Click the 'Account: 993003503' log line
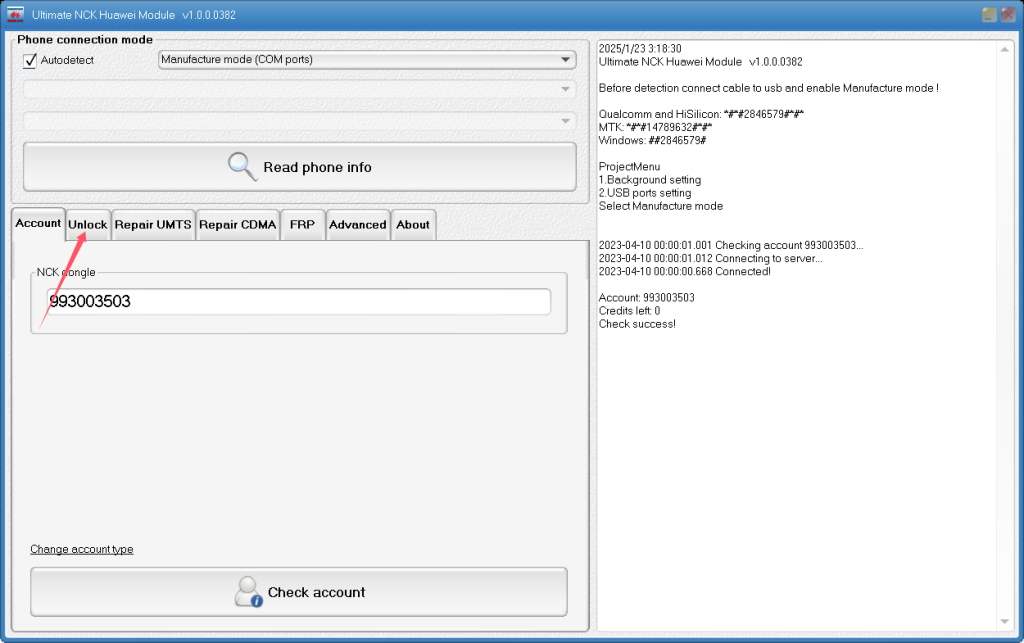 coord(647,298)
